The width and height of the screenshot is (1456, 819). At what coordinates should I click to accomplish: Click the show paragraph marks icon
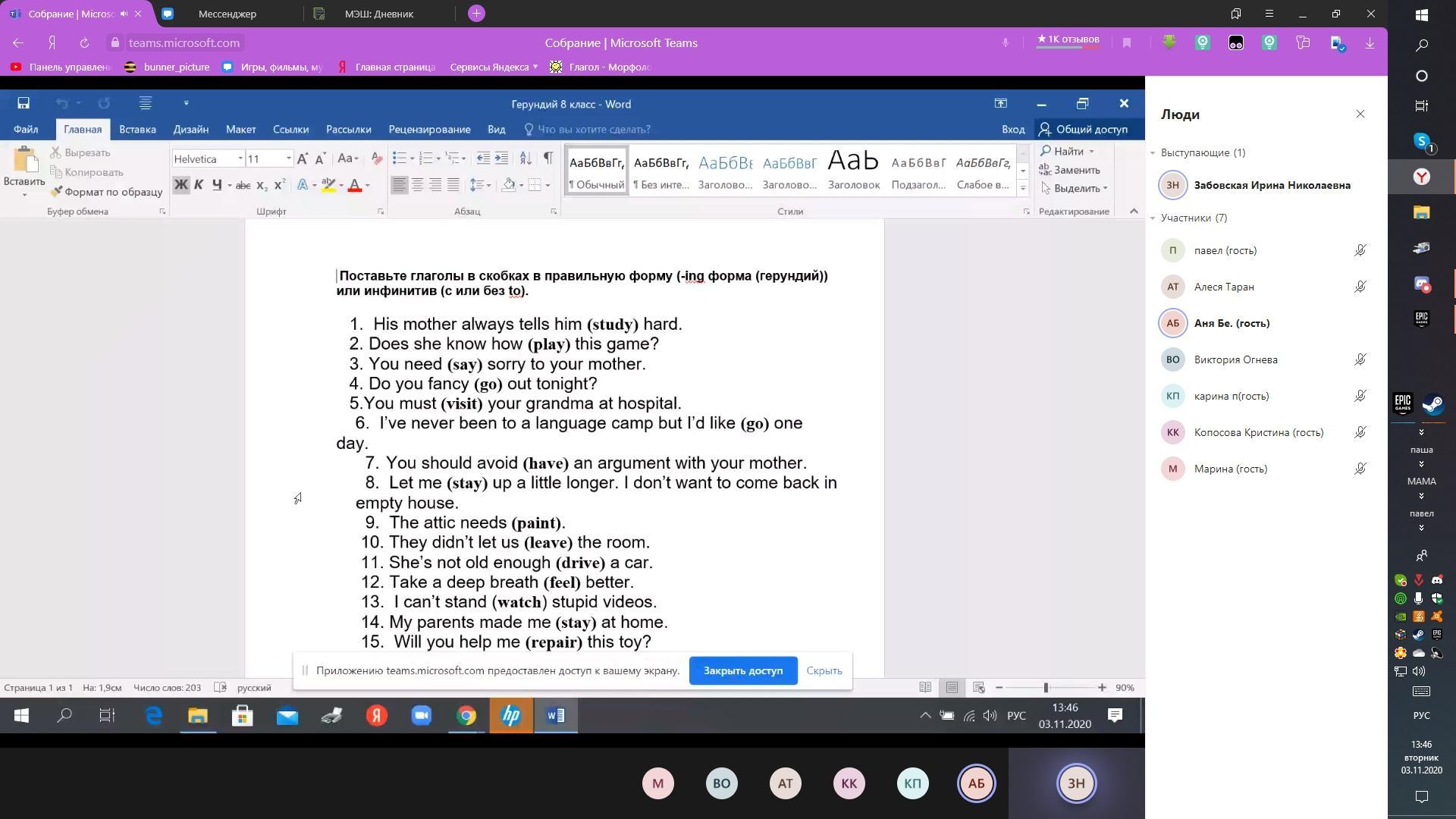(548, 158)
